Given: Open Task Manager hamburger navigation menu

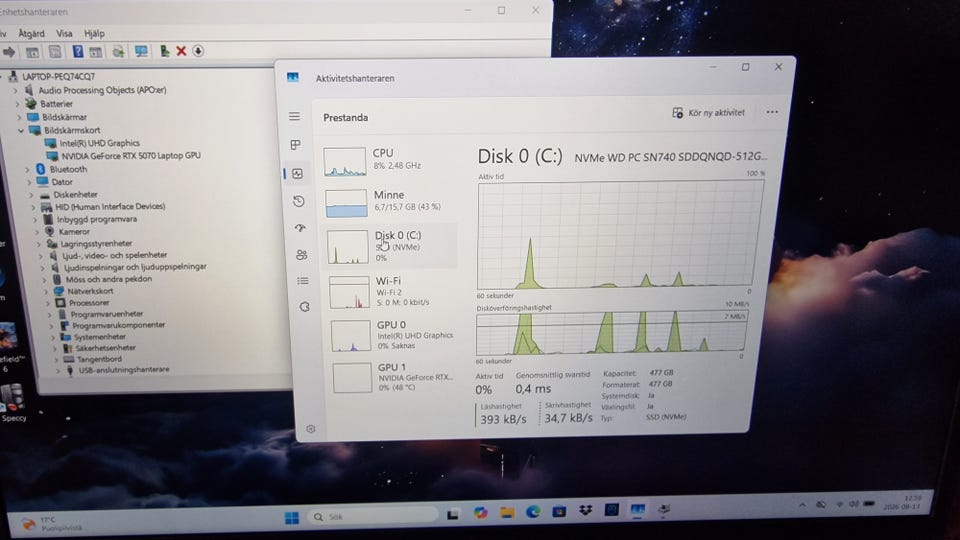Looking at the screenshot, I should tap(294, 116).
